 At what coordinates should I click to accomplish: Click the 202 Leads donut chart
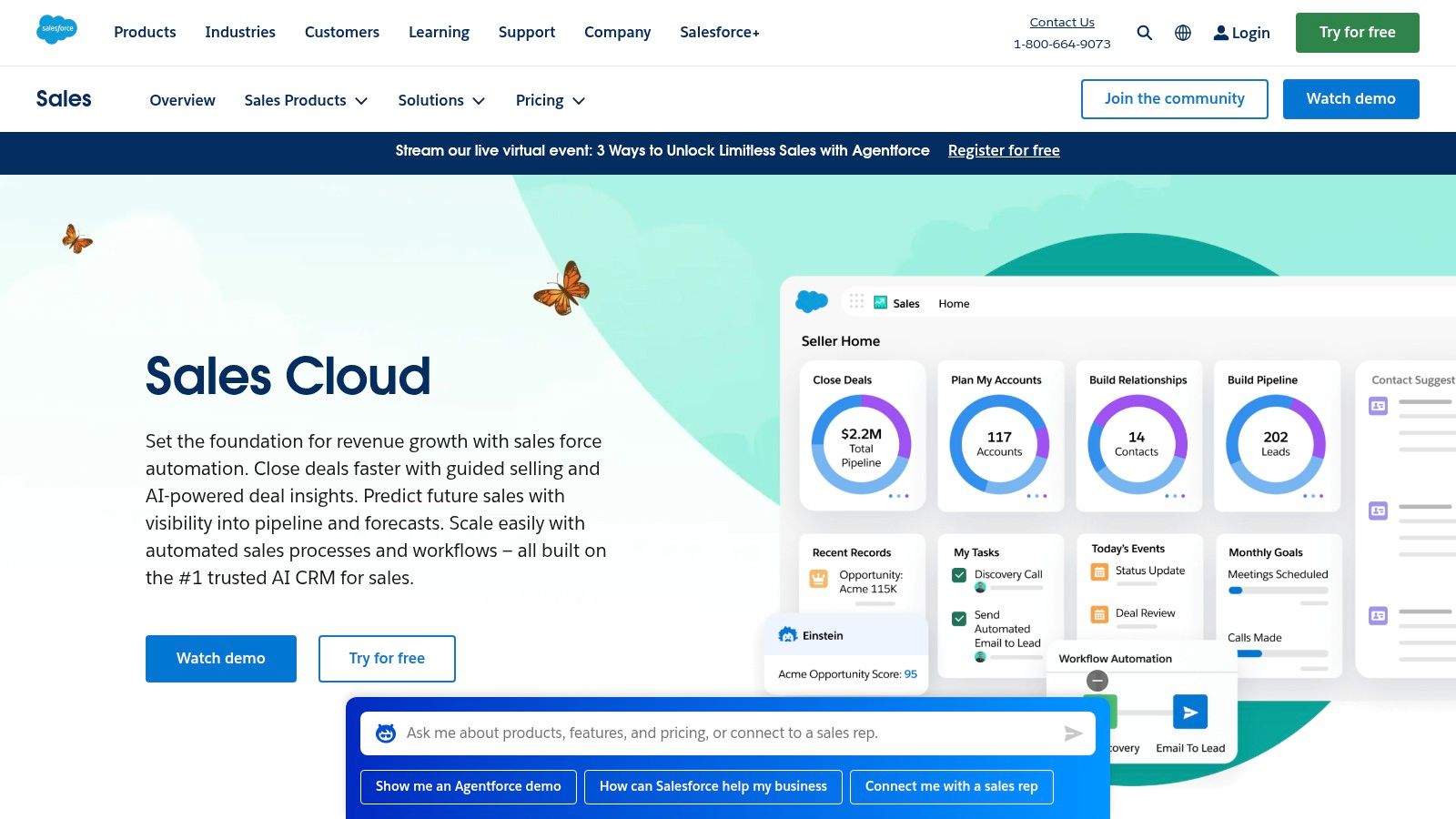[1276, 445]
